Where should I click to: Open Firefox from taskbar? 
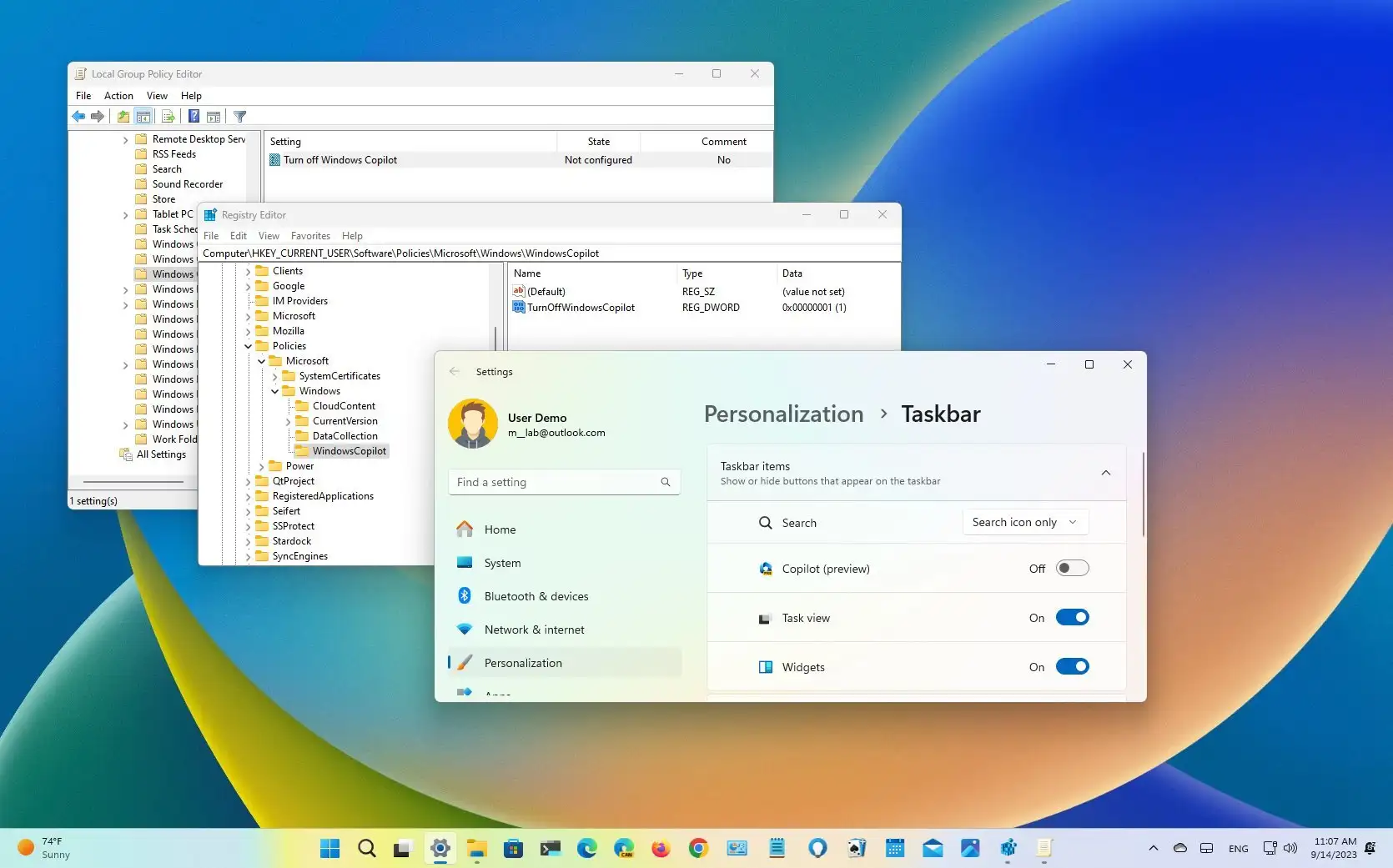(661, 849)
